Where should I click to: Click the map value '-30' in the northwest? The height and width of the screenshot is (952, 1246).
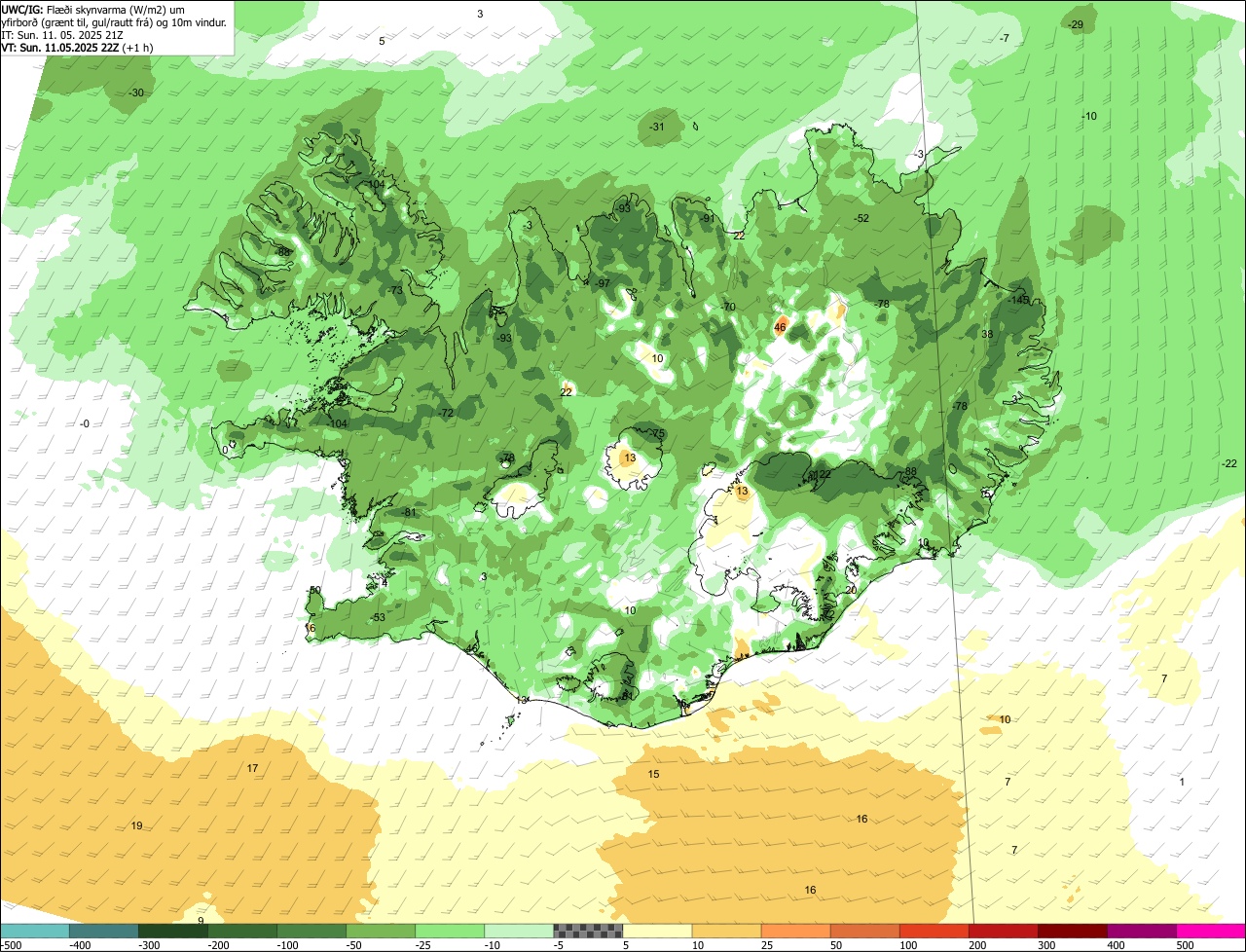click(136, 92)
